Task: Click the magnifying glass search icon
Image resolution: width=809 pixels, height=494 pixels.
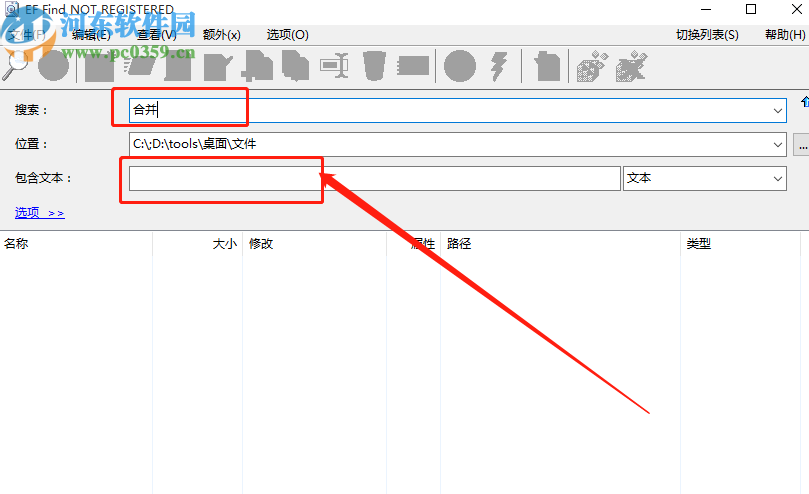Action: (x=14, y=65)
